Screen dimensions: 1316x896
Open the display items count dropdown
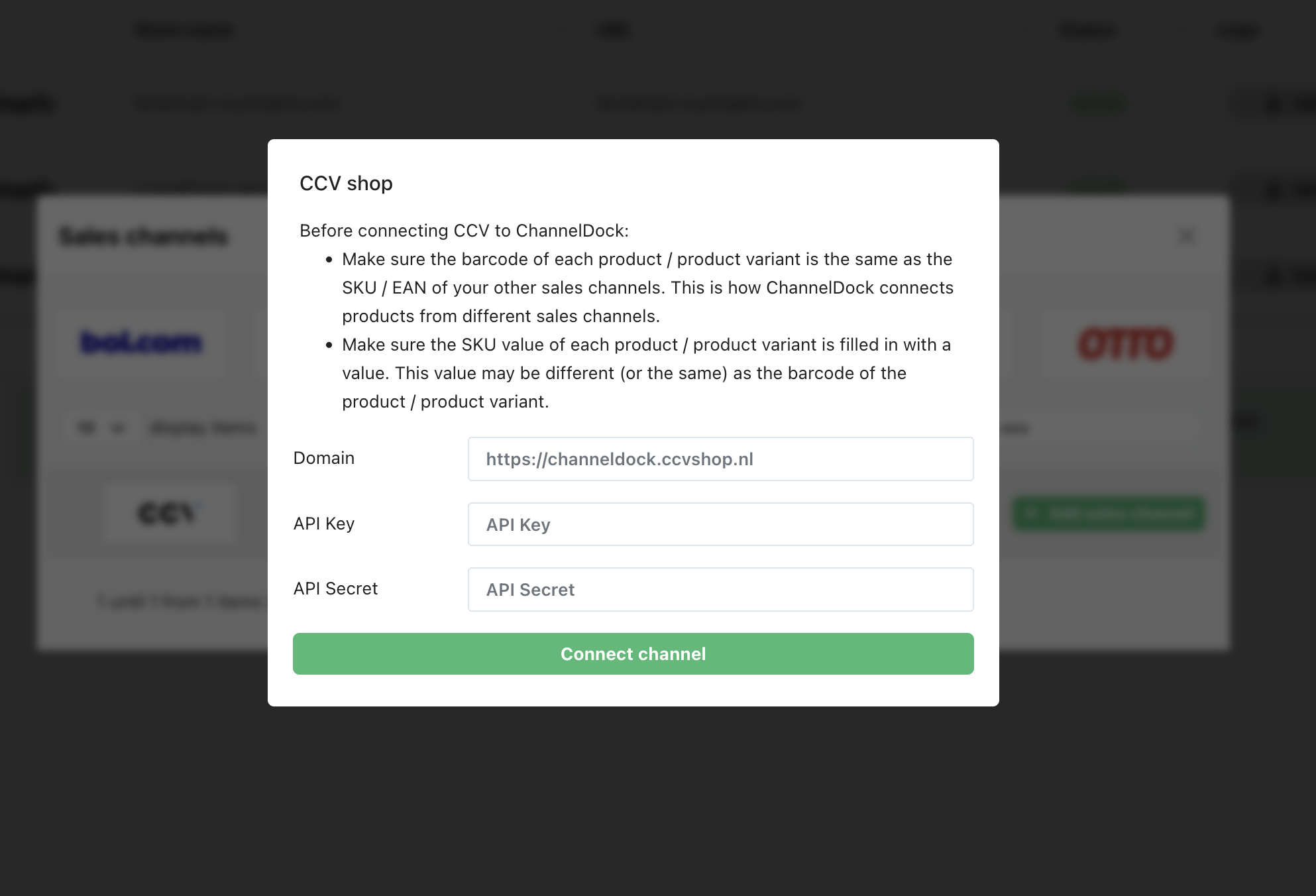click(101, 428)
